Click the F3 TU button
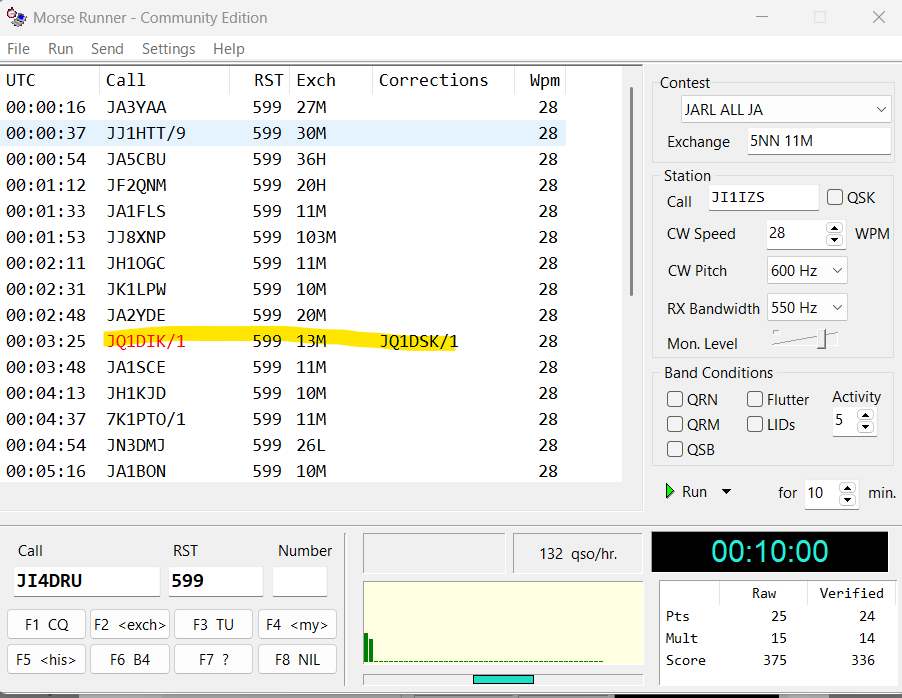Image resolution: width=902 pixels, height=698 pixels. click(213, 624)
